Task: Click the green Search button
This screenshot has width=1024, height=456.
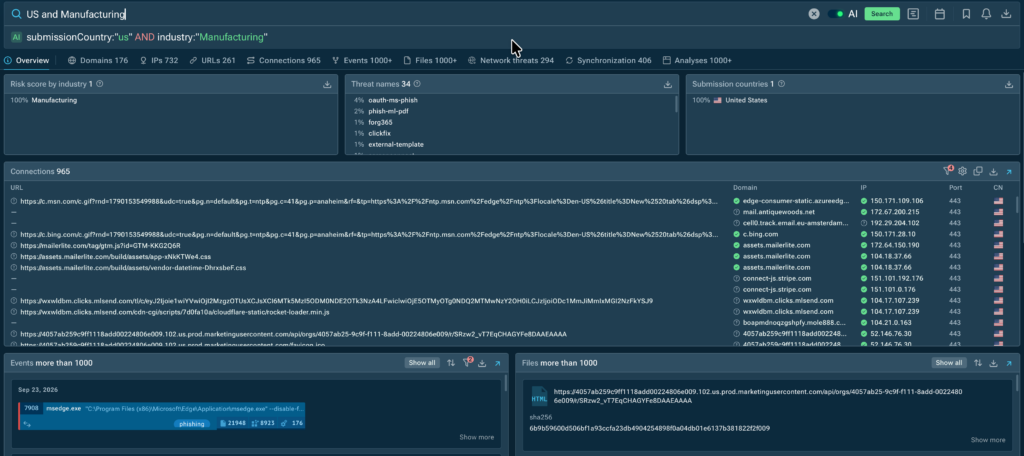Action: [882, 14]
